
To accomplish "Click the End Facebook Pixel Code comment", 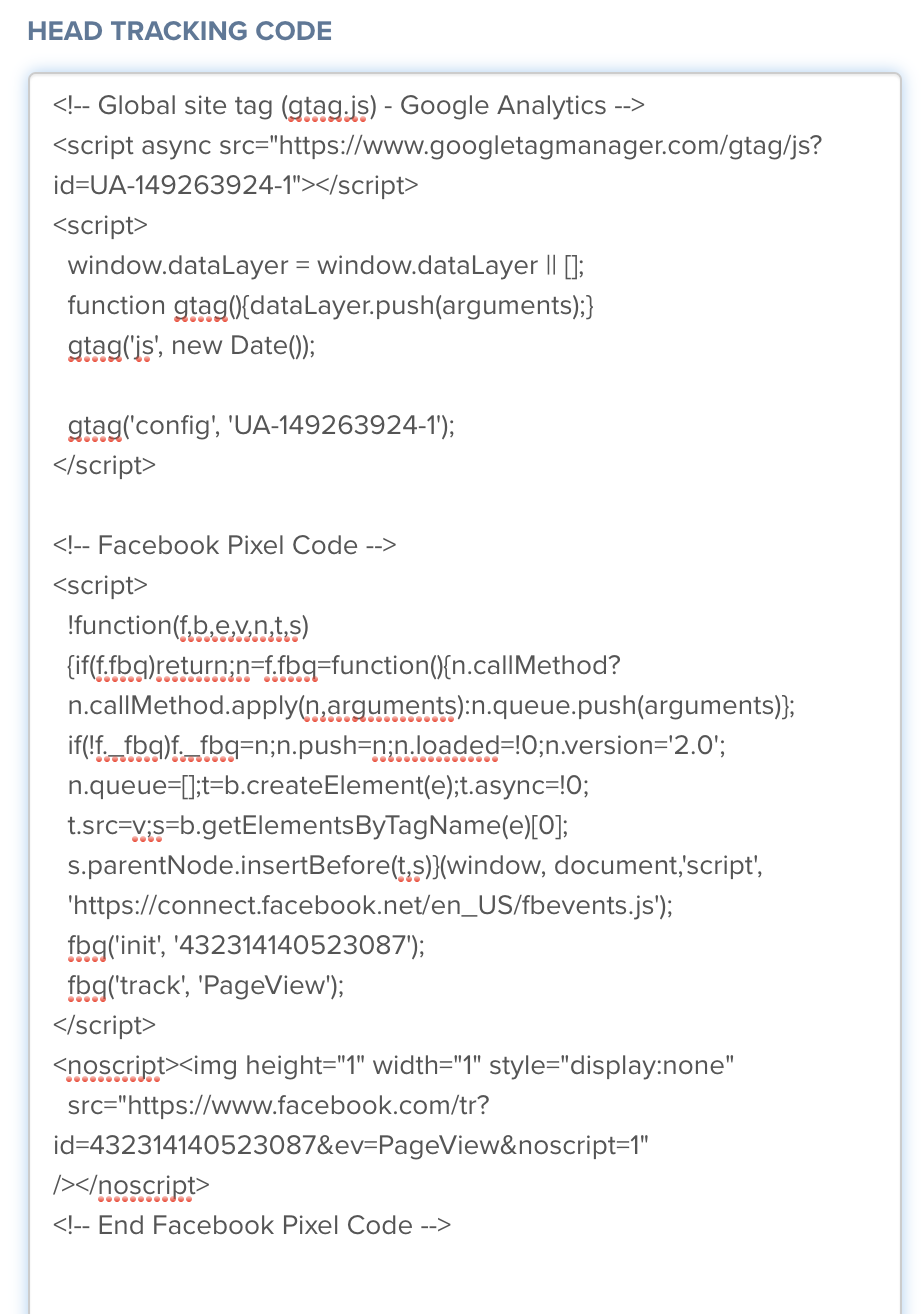I will [252, 1225].
